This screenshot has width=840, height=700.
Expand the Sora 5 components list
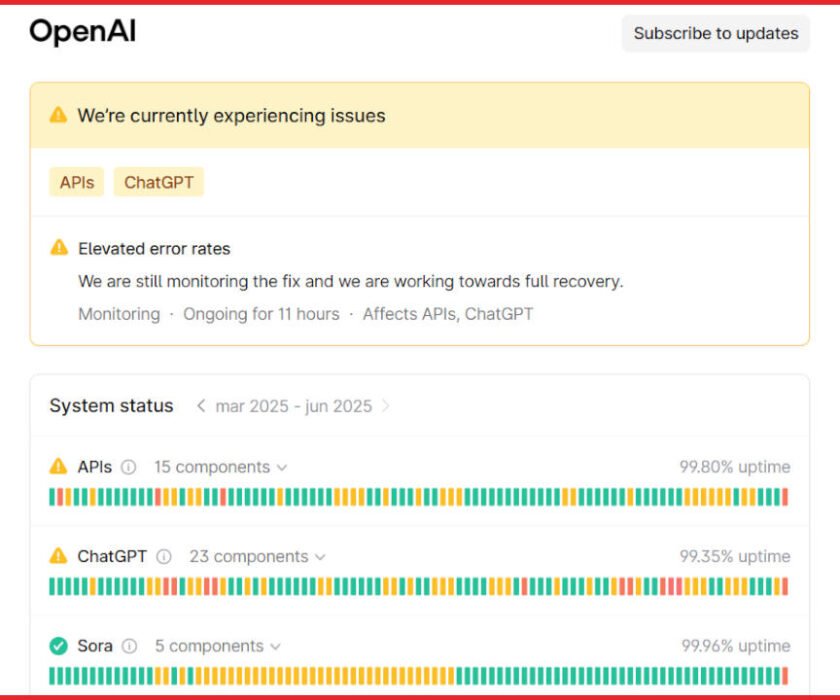click(x=218, y=646)
